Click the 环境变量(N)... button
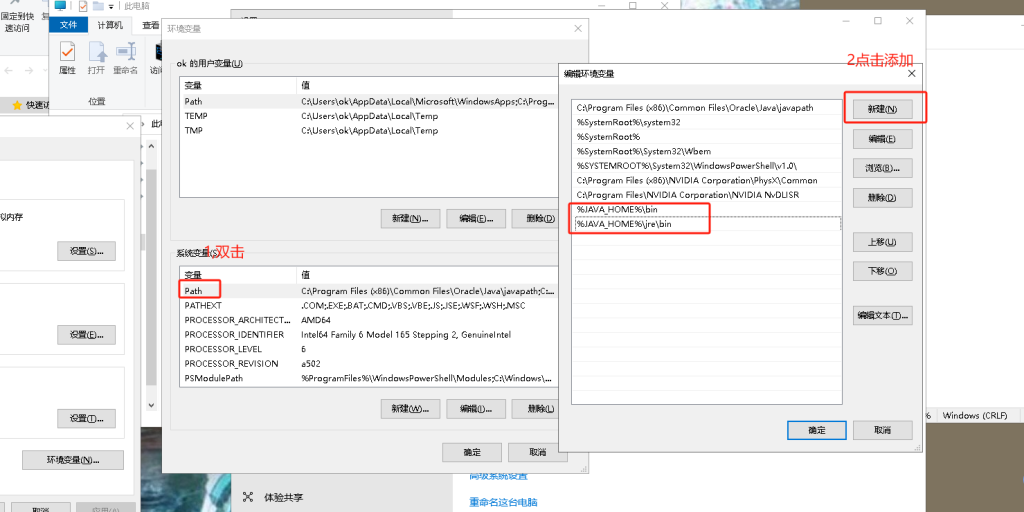The height and width of the screenshot is (512, 1024). click(73, 460)
